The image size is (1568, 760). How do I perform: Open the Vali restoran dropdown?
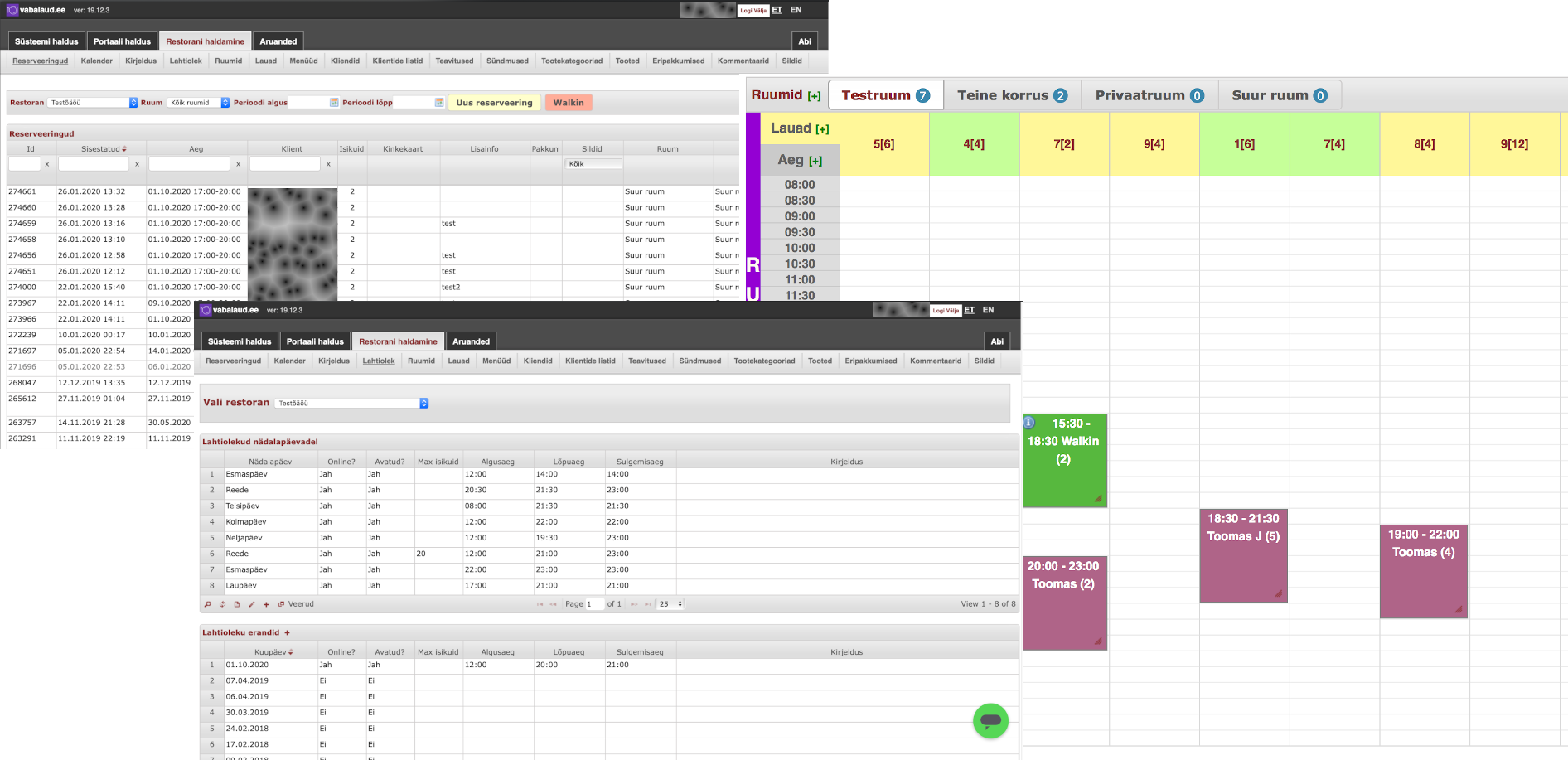[x=352, y=403]
